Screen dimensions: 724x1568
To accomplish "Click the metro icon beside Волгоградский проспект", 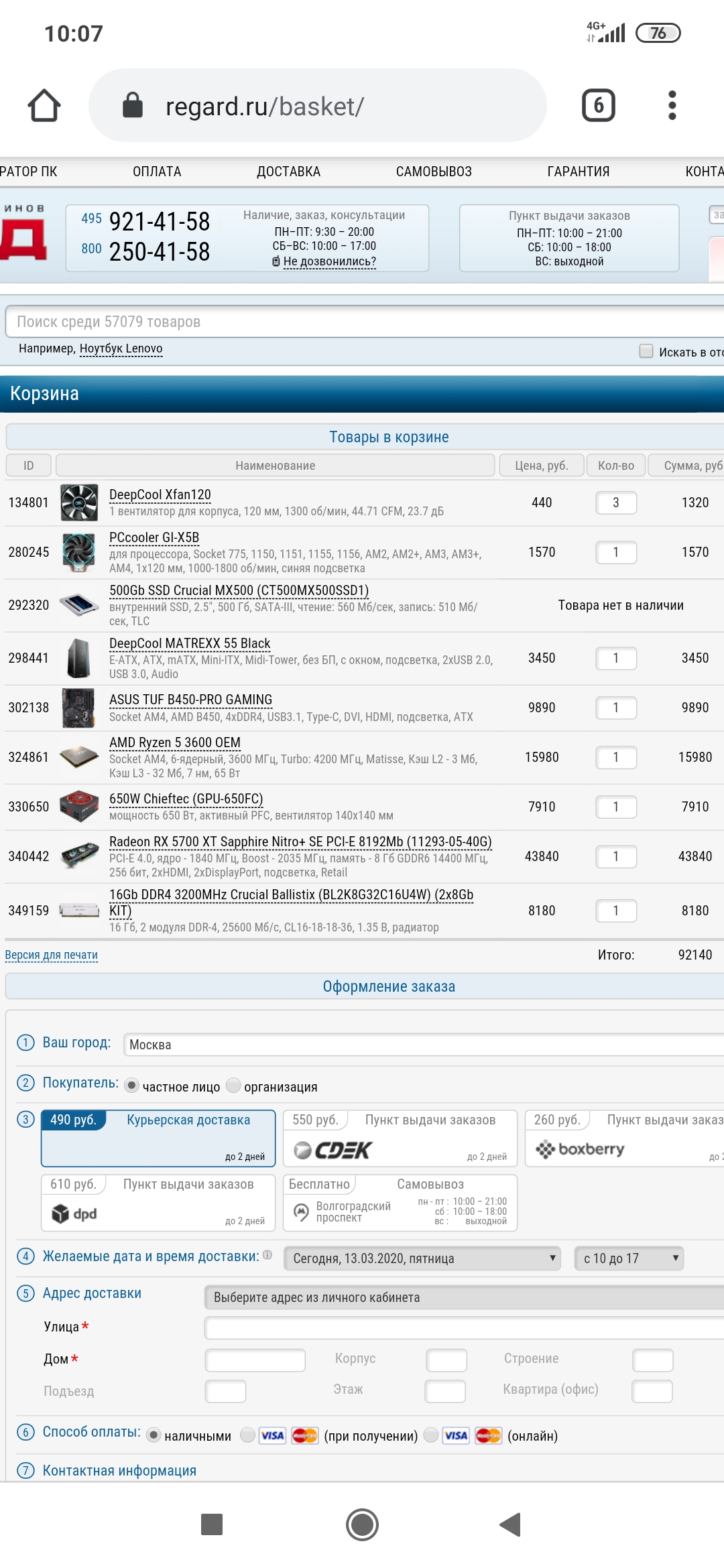I will pos(301,1211).
